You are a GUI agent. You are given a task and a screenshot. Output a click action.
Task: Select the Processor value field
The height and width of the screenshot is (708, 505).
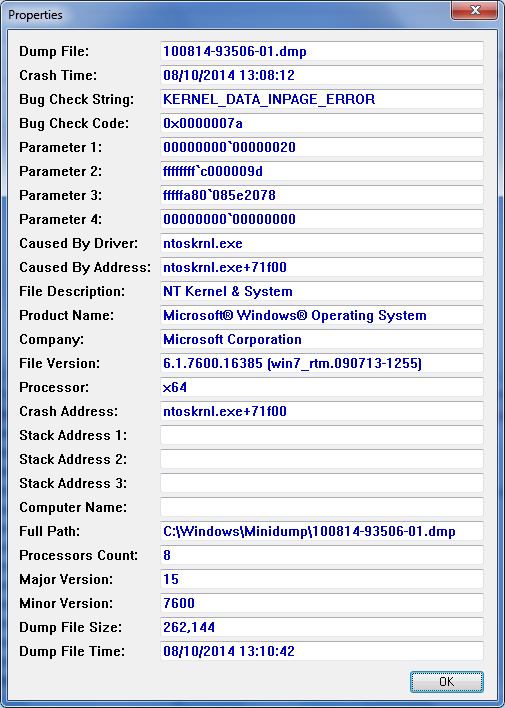point(322,387)
